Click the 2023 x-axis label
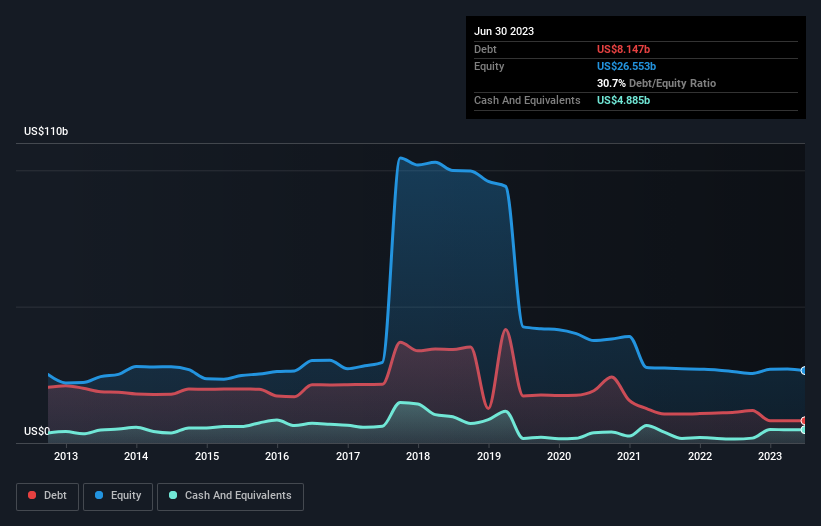The image size is (821, 526). point(770,456)
